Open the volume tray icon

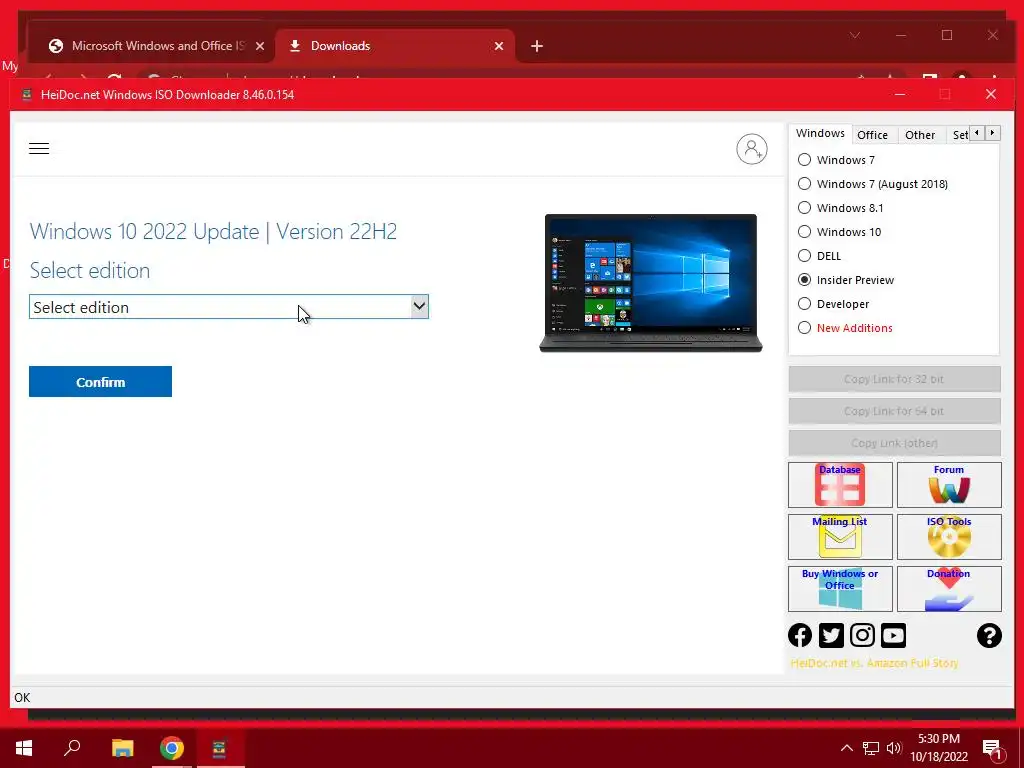click(x=894, y=748)
